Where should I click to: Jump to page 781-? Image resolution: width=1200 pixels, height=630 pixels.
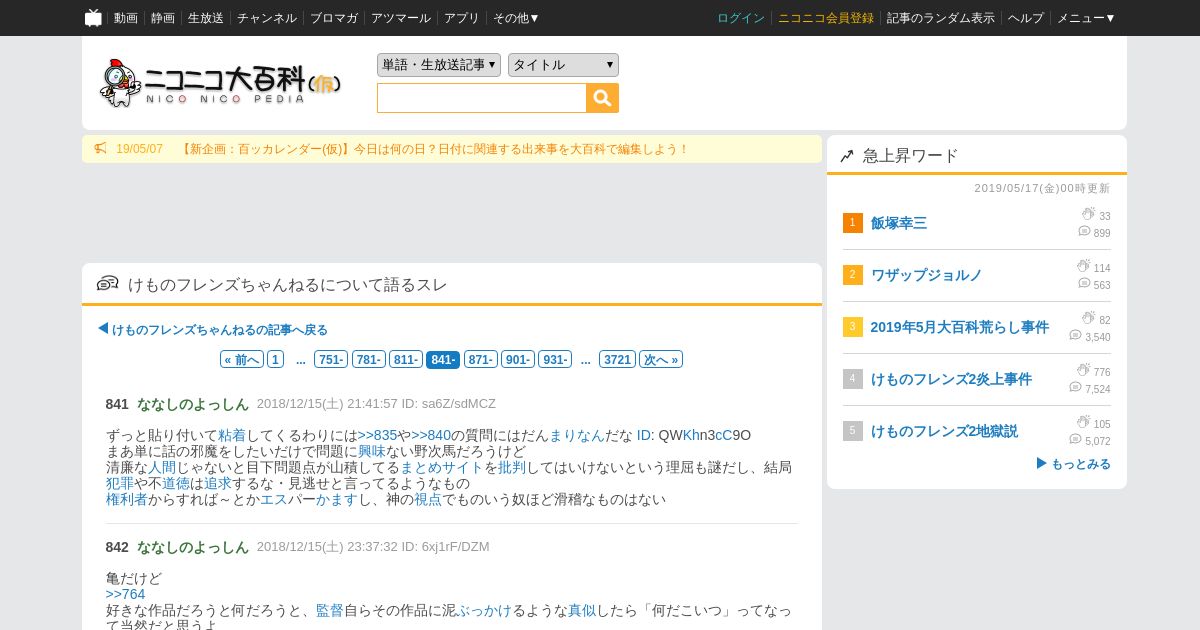point(368,360)
